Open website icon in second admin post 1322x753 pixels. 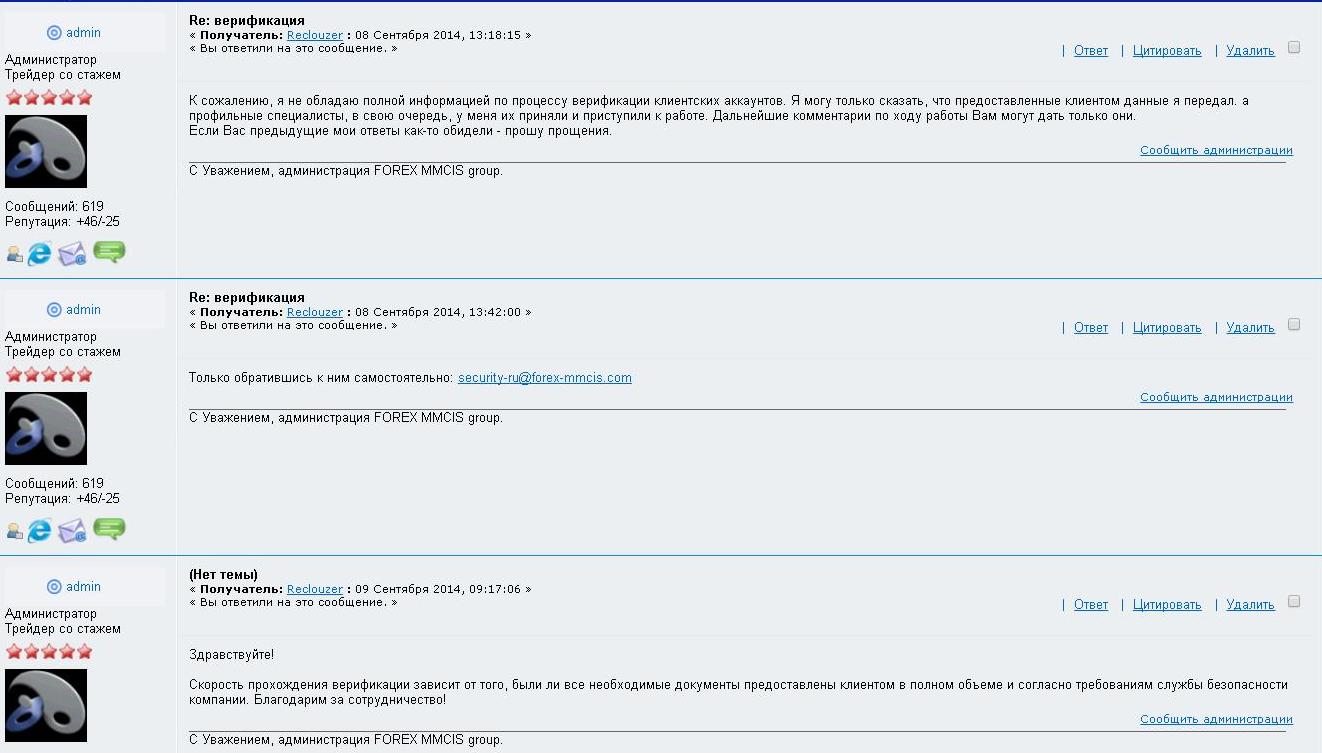click(39, 531)
